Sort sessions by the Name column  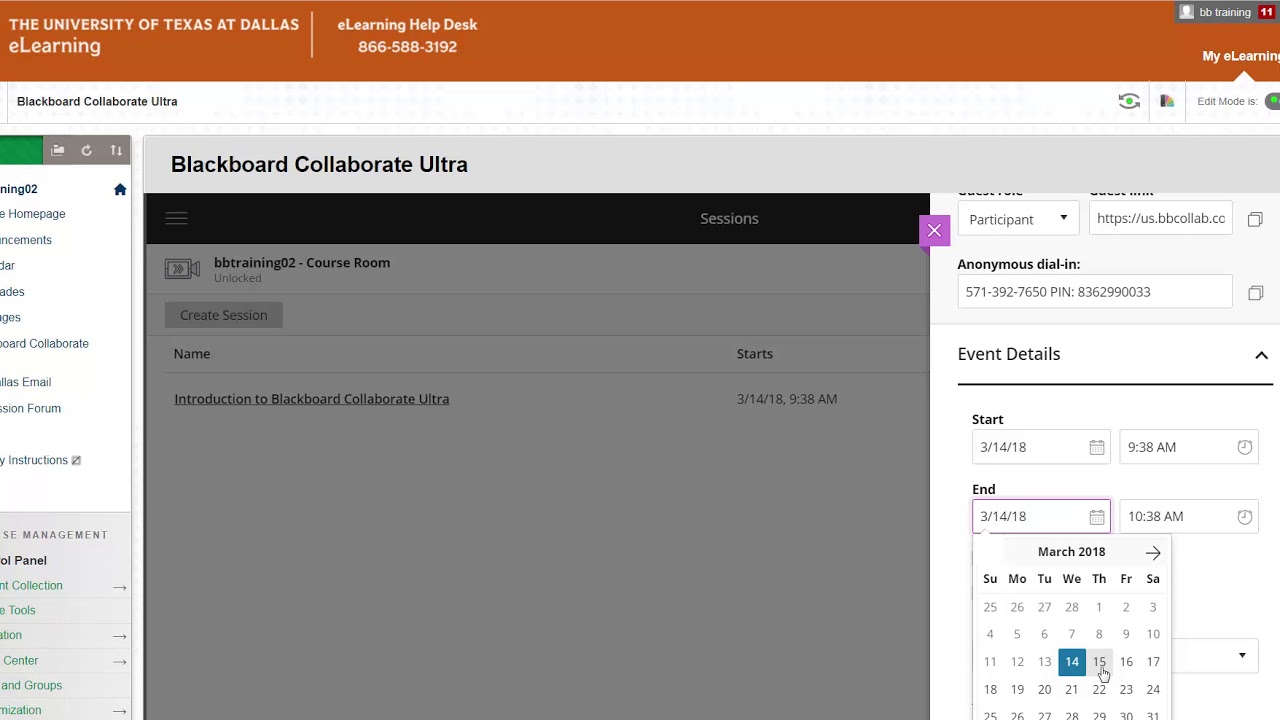tap(192, 354)
